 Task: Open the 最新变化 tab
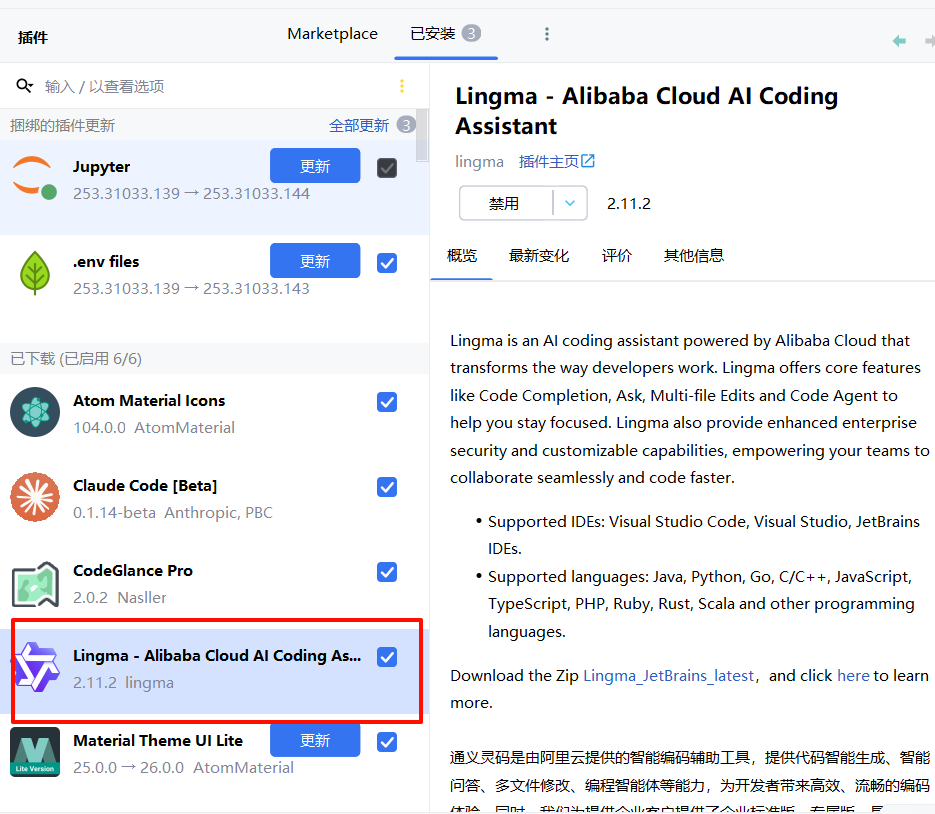(538, 256)
